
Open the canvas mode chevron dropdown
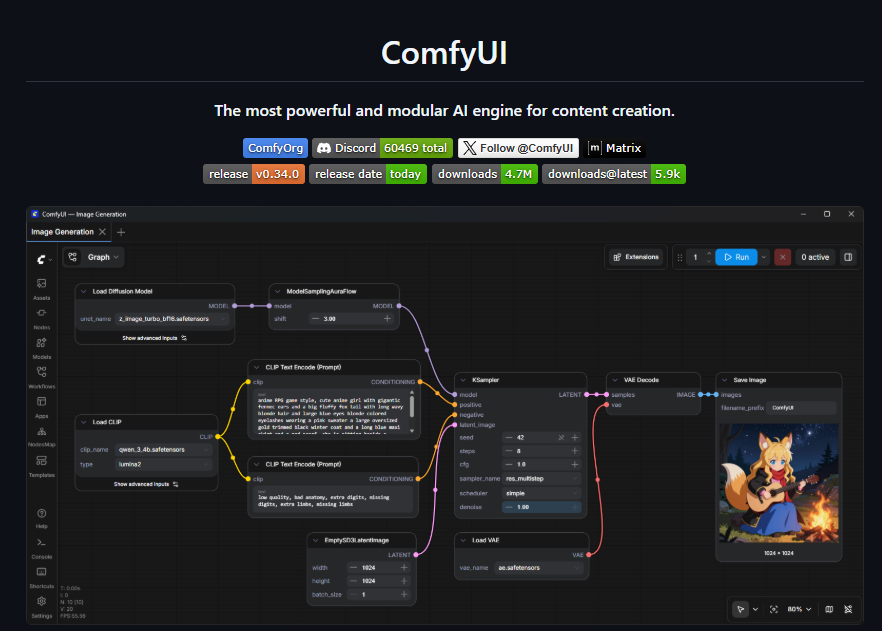point(755,609)
